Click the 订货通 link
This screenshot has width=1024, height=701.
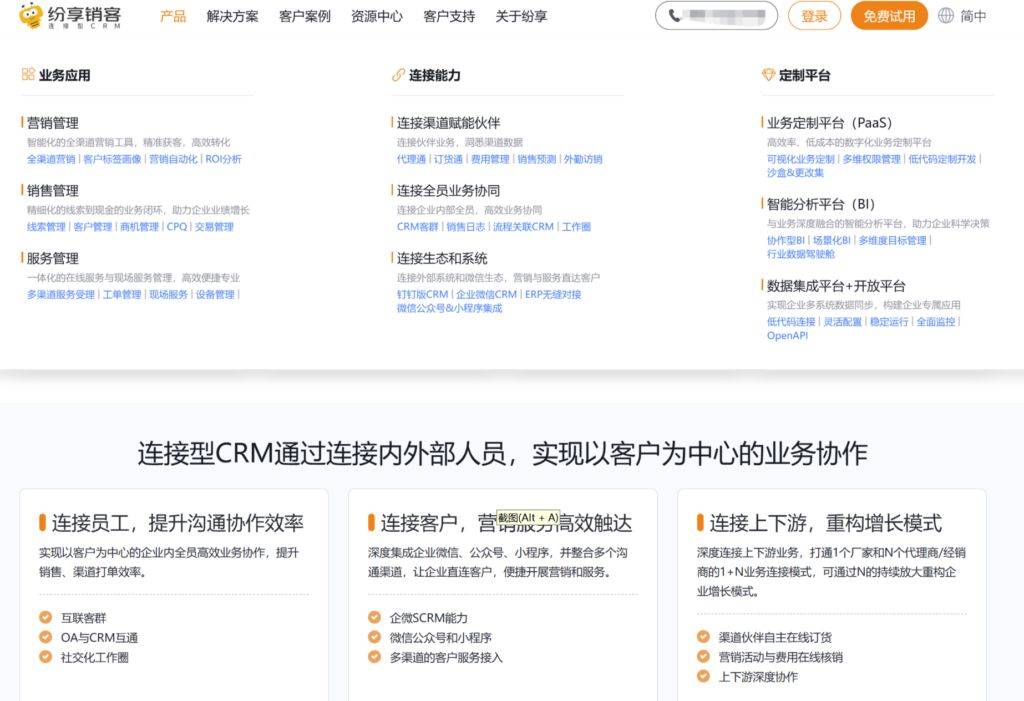pos(449,159)
